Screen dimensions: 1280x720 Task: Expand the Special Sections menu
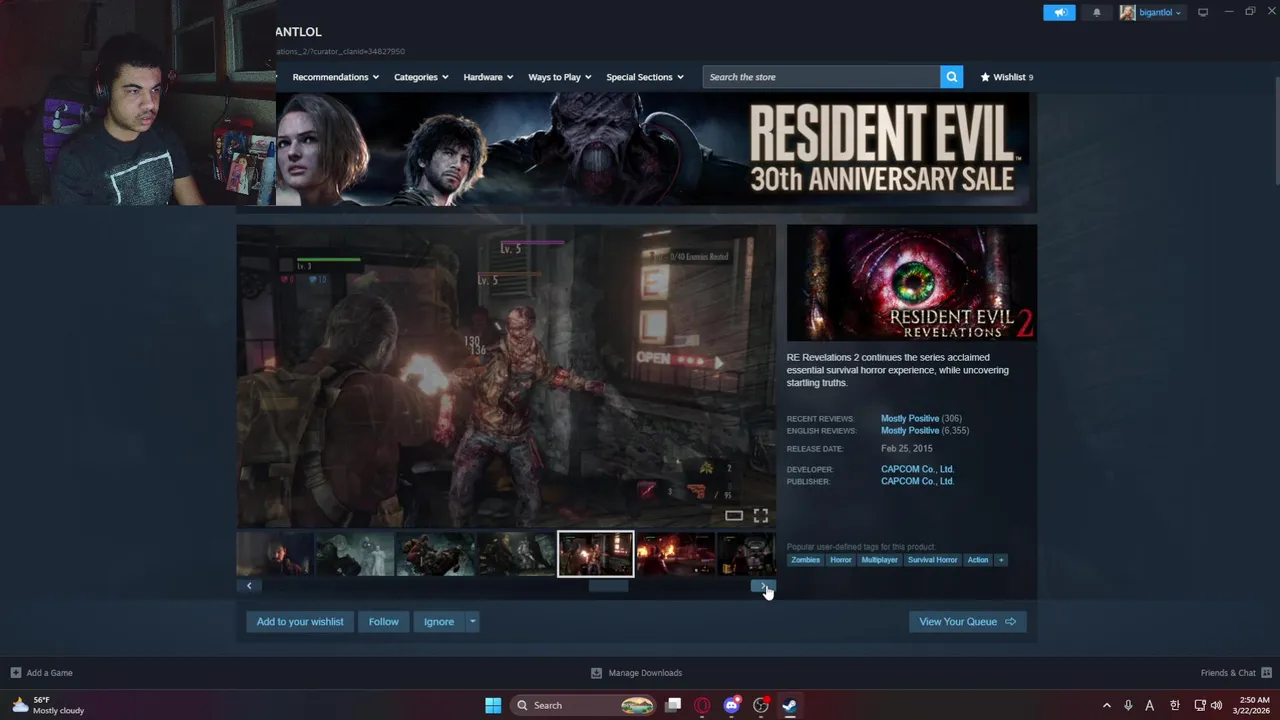coord(645,77)
